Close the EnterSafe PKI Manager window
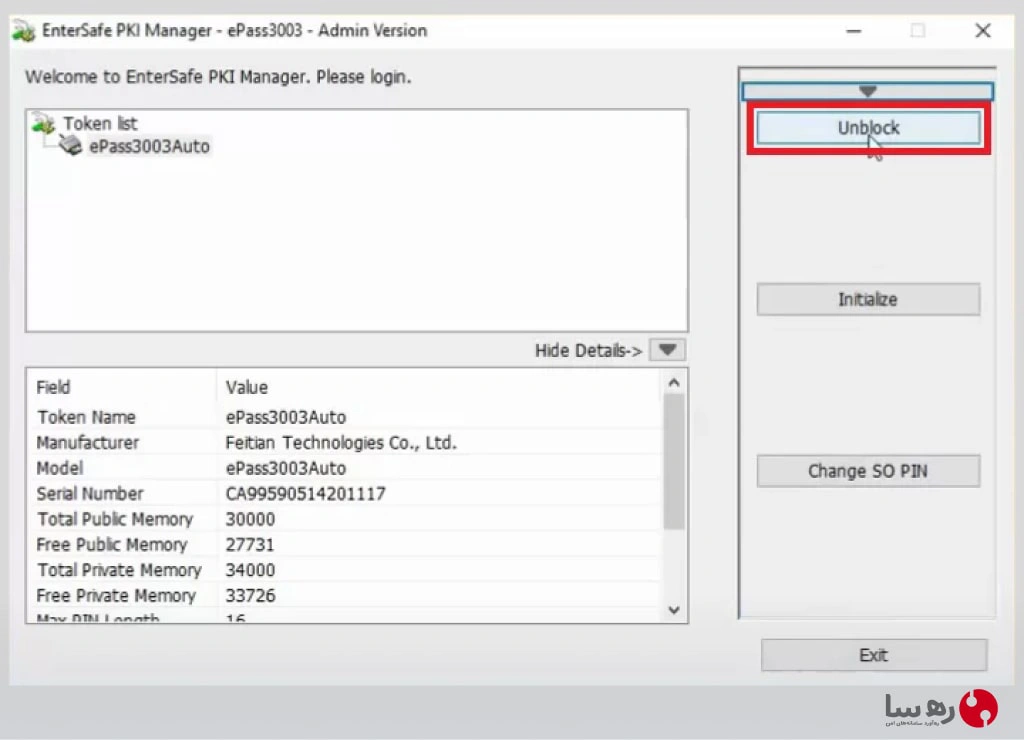 pyautogui.click(x=983, y=31)
